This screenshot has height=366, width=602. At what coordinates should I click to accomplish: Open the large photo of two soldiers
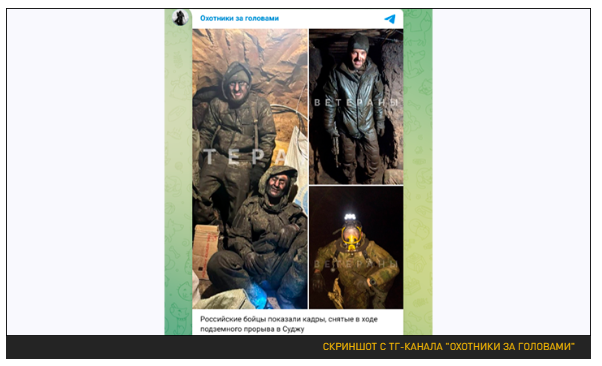tap(250, 169)
